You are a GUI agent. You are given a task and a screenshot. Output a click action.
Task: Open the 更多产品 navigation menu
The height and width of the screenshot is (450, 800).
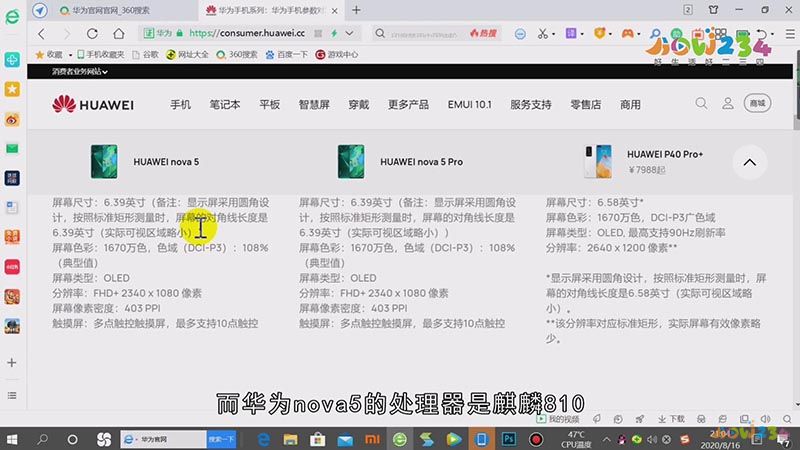pyautogui.click(x=408, y=105)
